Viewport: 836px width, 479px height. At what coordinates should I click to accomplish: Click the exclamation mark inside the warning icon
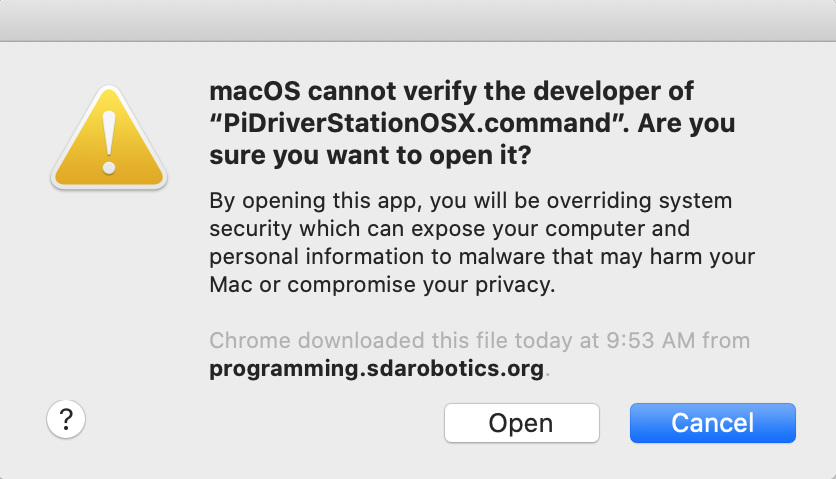pyautogui.click(x=109, y=142)
